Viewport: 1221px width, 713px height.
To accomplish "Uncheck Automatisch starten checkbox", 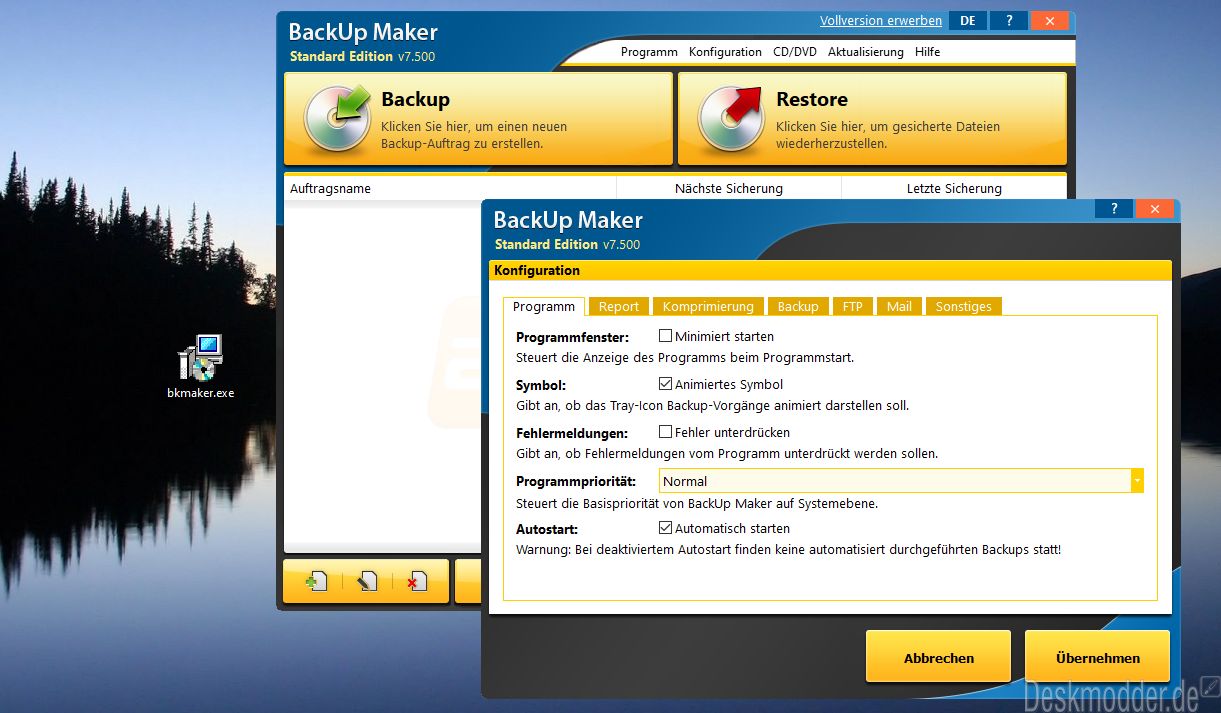I will (665, 528).
